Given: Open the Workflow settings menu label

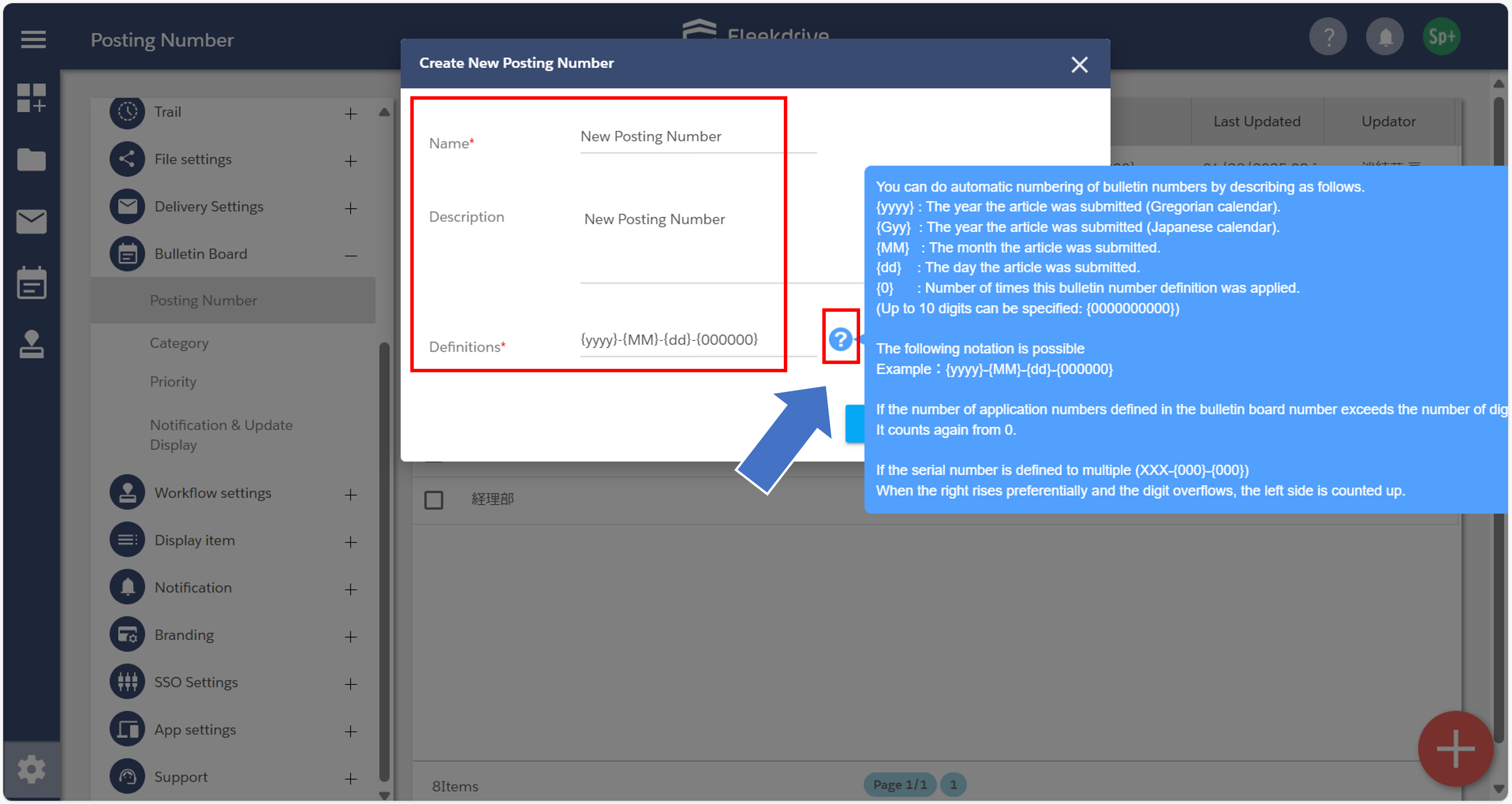Looking at the screenshot, I should point(213,493).
